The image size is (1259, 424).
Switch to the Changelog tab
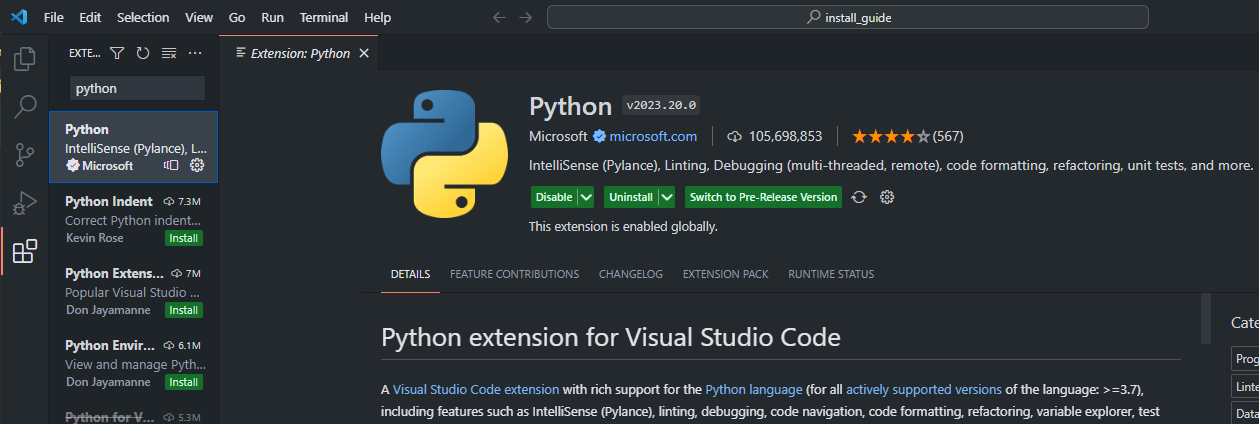pyautogui.click(x=630, y=274)
